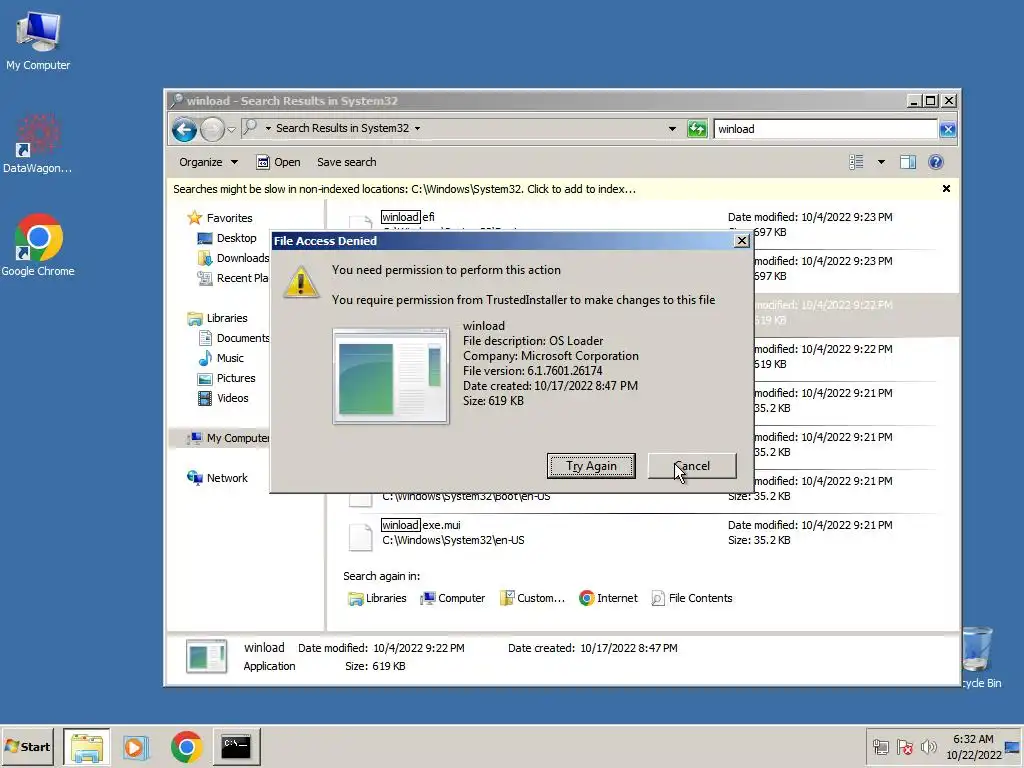The width and height of the screenshot is (1024, 768).
Task: Maximize the Search Results window
Action: [931, 101]
